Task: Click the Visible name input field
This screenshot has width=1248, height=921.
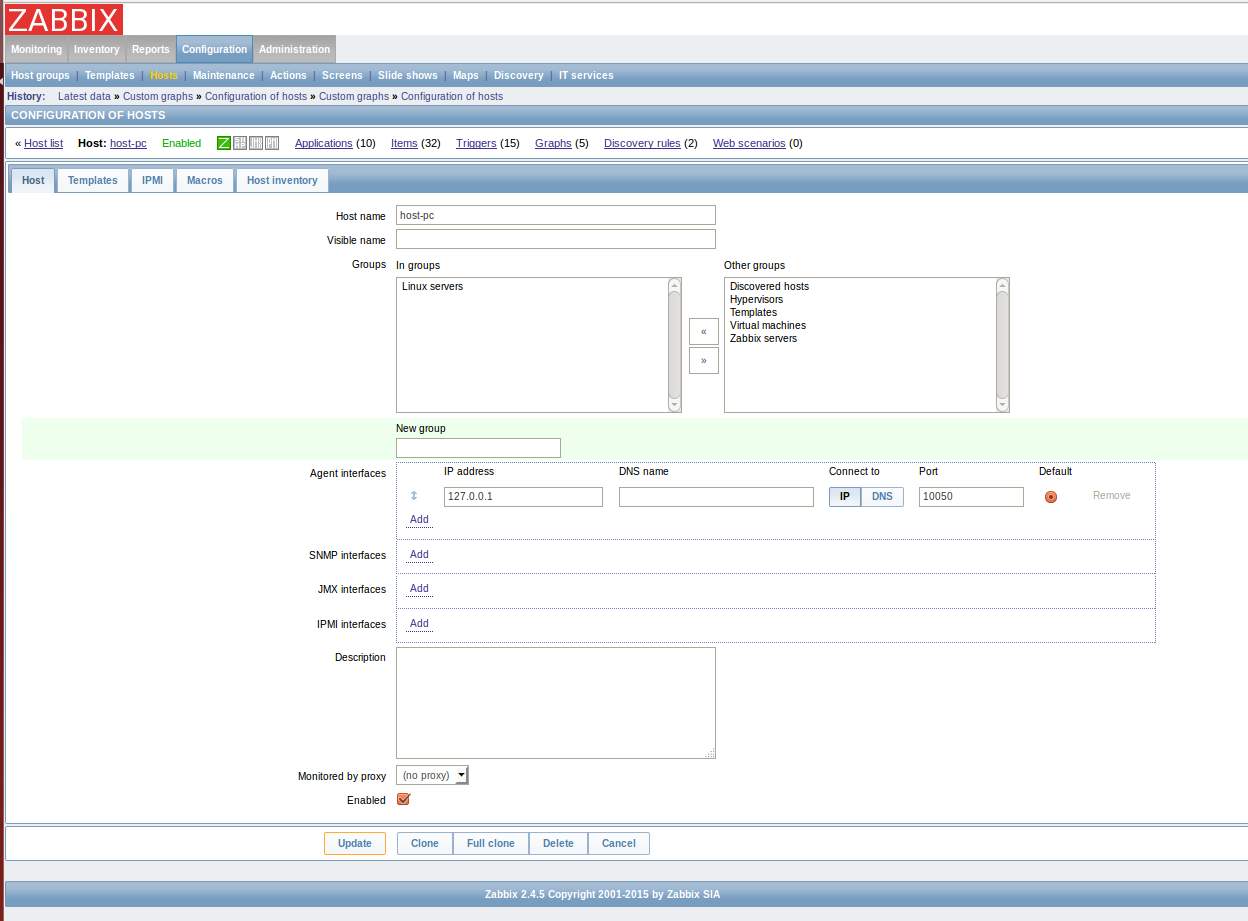Action: (555, 239)
